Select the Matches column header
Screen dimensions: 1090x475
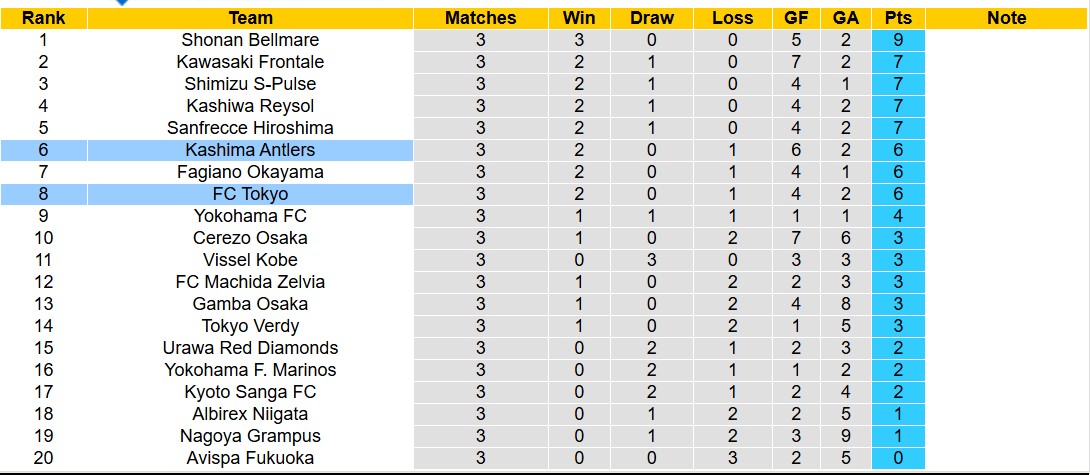pos(480,18)
